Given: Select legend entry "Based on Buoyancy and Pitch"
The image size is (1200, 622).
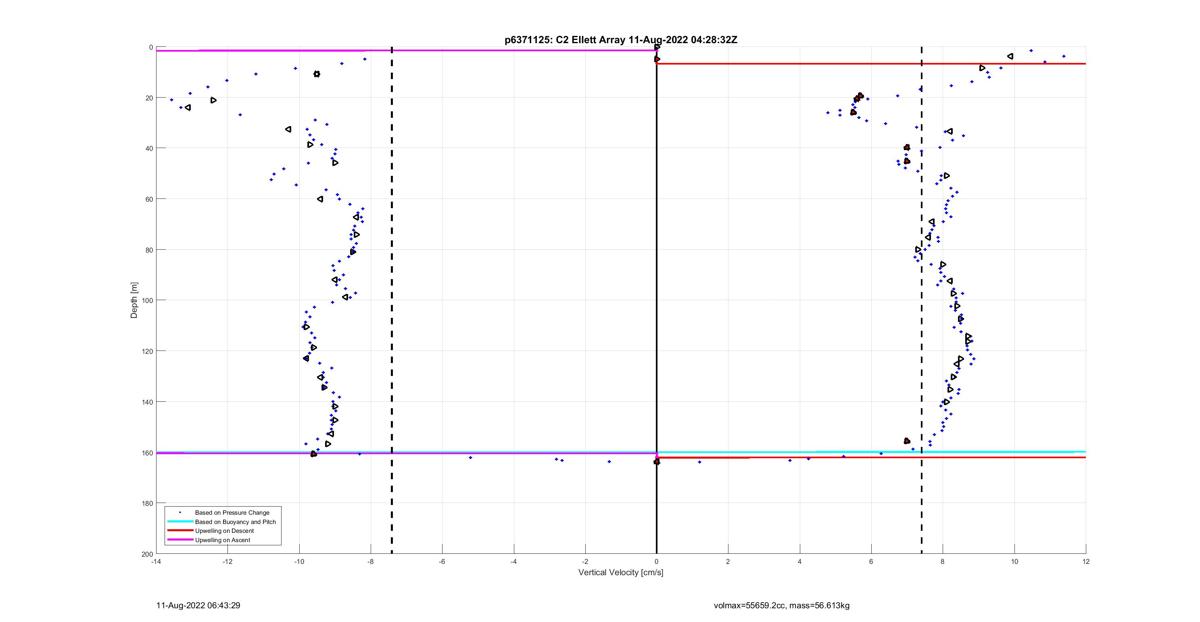Looking at the screenshot, I should (x=235, y=521).
